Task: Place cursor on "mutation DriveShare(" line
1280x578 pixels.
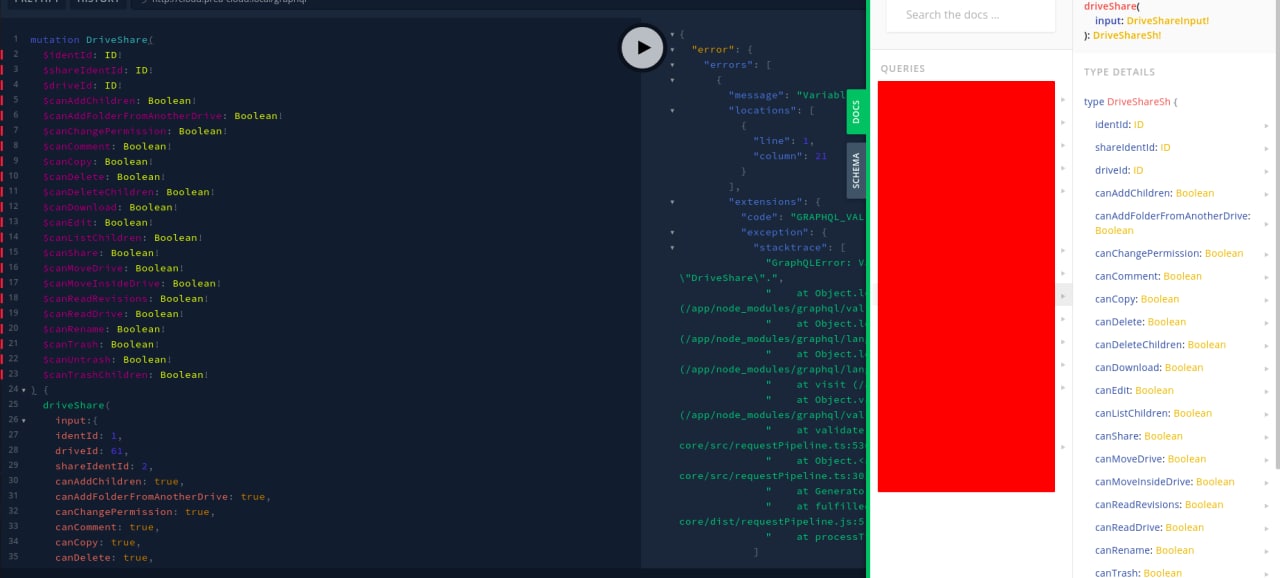Action: click(x=92, y=40)
